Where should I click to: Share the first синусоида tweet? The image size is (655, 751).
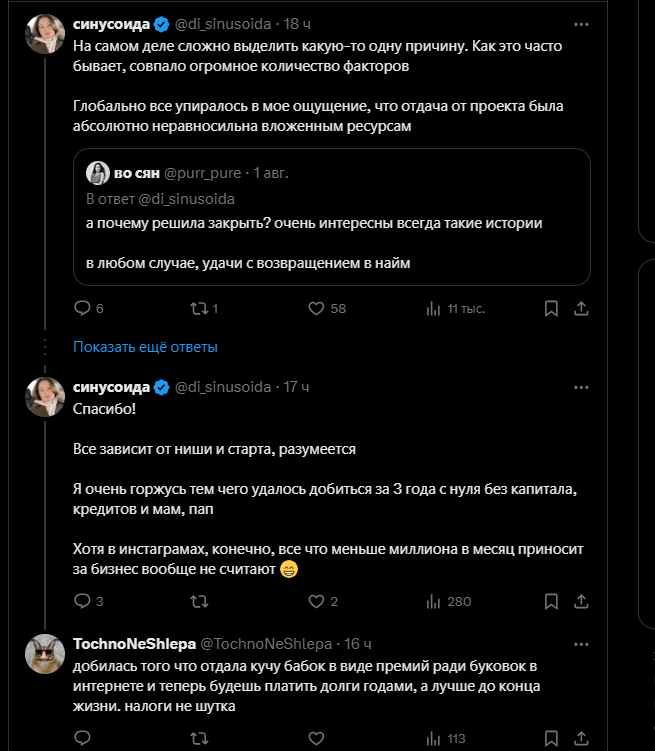(581, 308)
